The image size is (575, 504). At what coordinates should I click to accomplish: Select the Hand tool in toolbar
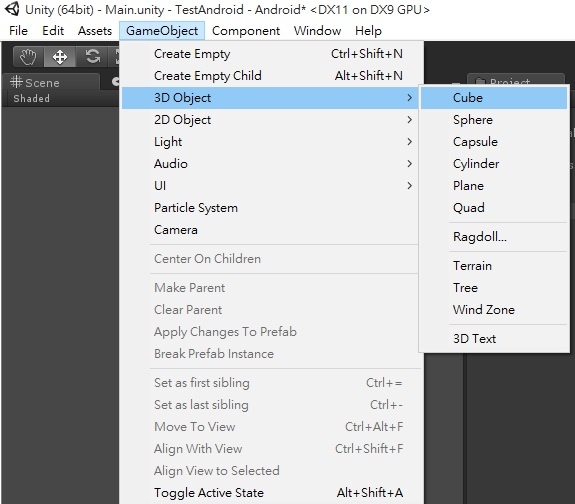pos(28,57)
